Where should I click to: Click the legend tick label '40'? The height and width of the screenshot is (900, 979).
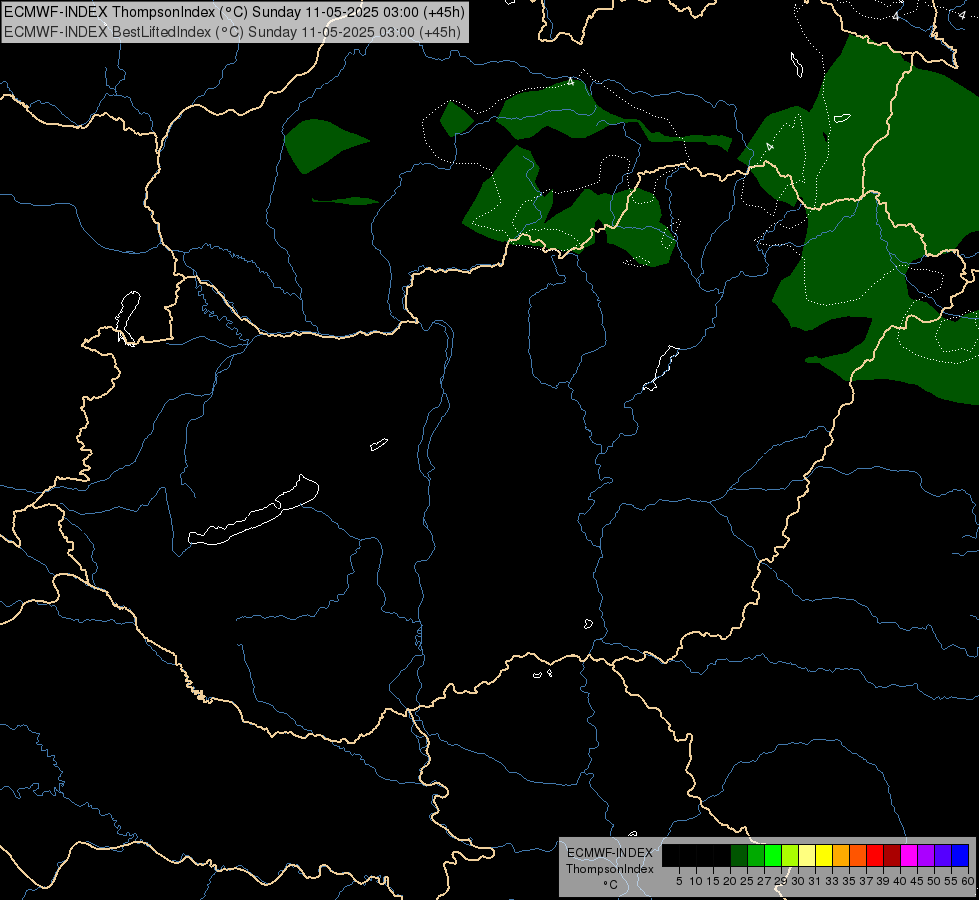coord(900,881)
